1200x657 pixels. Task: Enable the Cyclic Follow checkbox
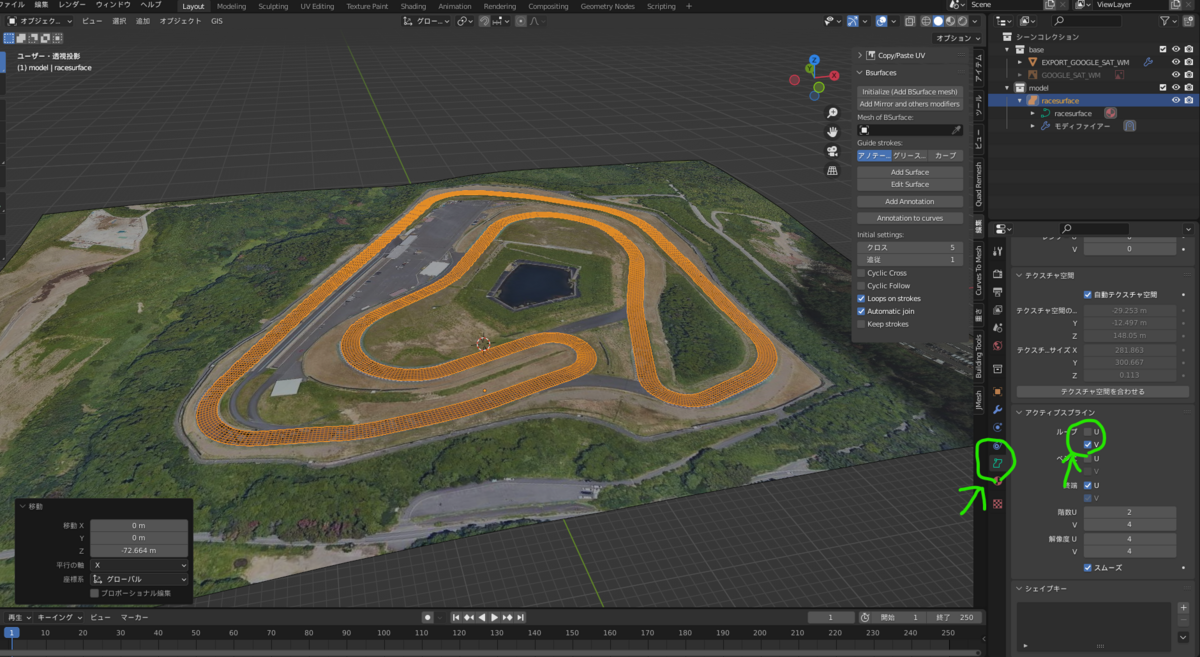[x=861, y=286]
